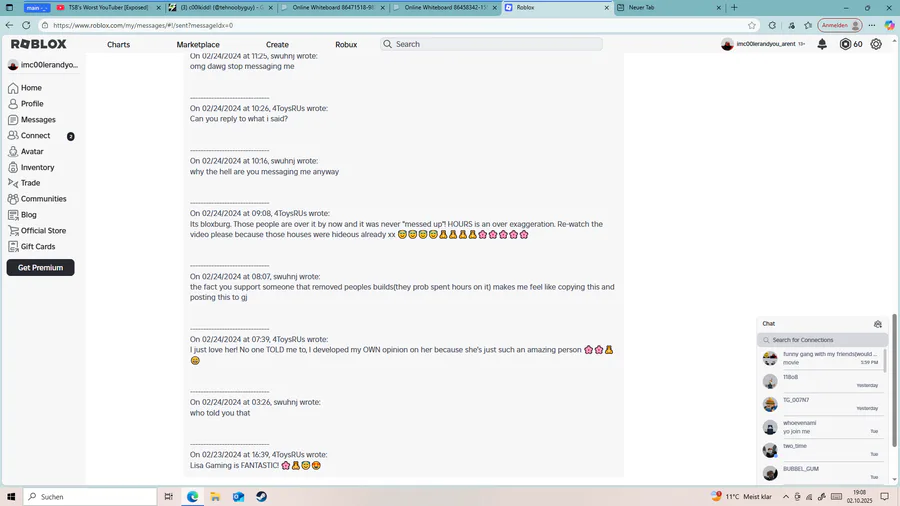Open Marketplace in Roblox navigation

point(198,44)
